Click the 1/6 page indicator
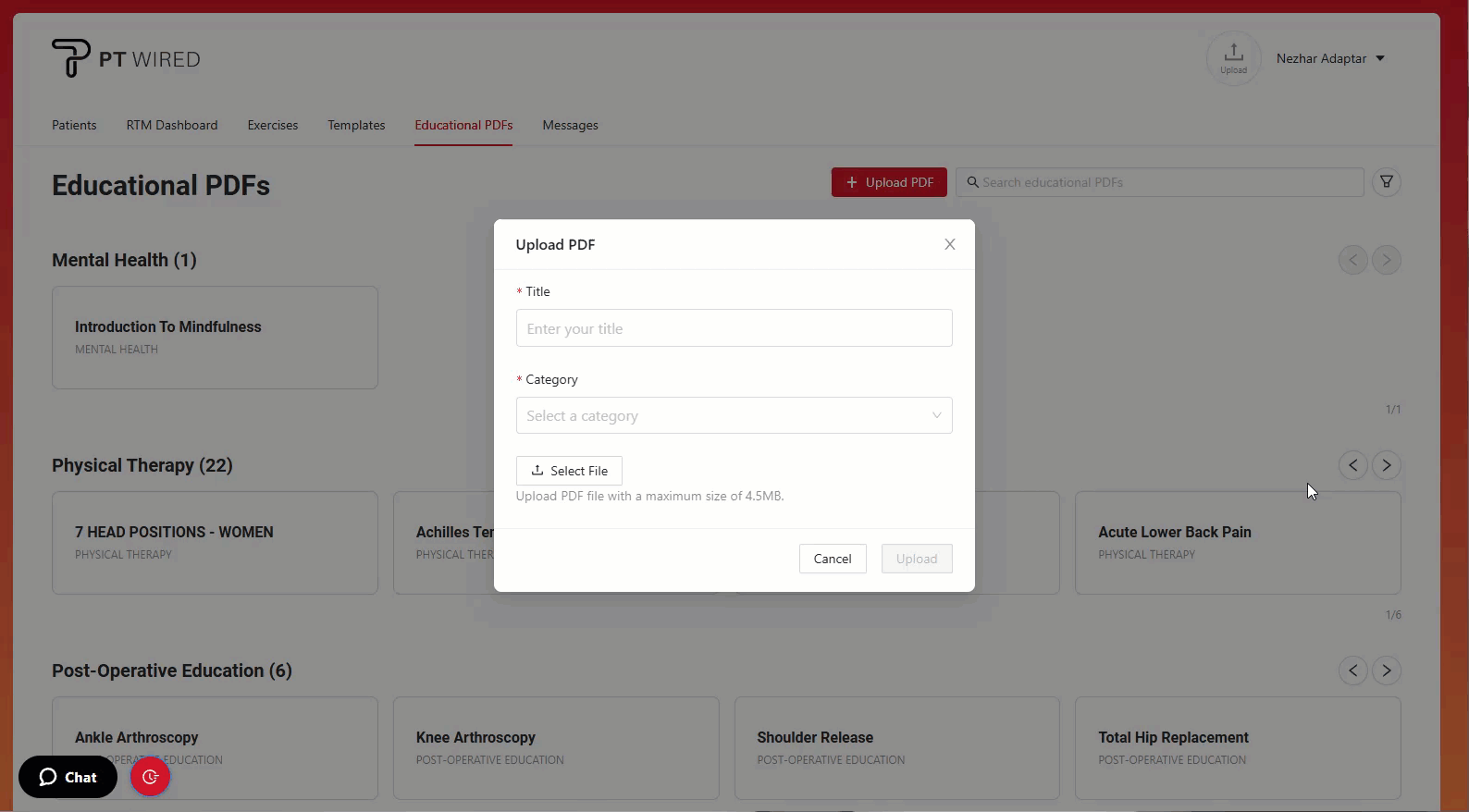Screen dimensions: 1469x812 coord(1393,614)
